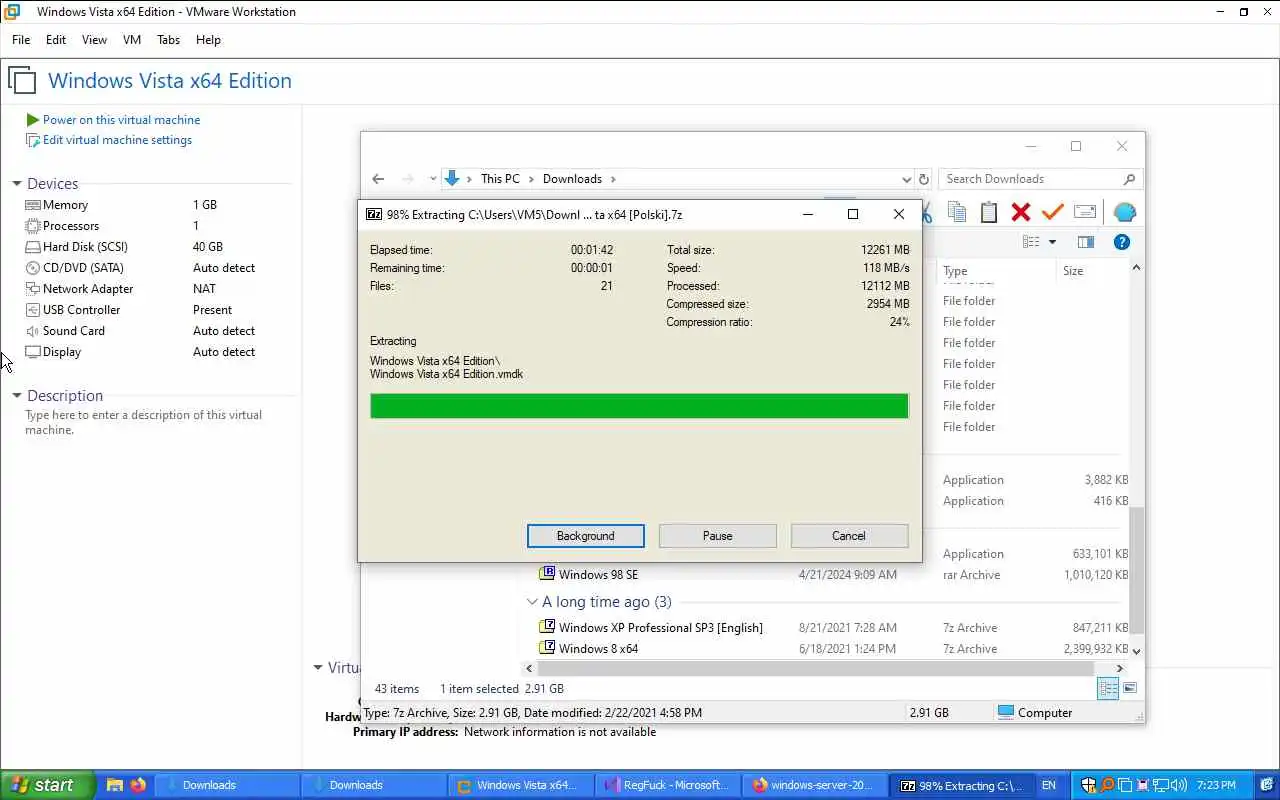Screen dimensions: 1280x800
Task: Click the Paste clipboard icon
Action: point(989,212)
